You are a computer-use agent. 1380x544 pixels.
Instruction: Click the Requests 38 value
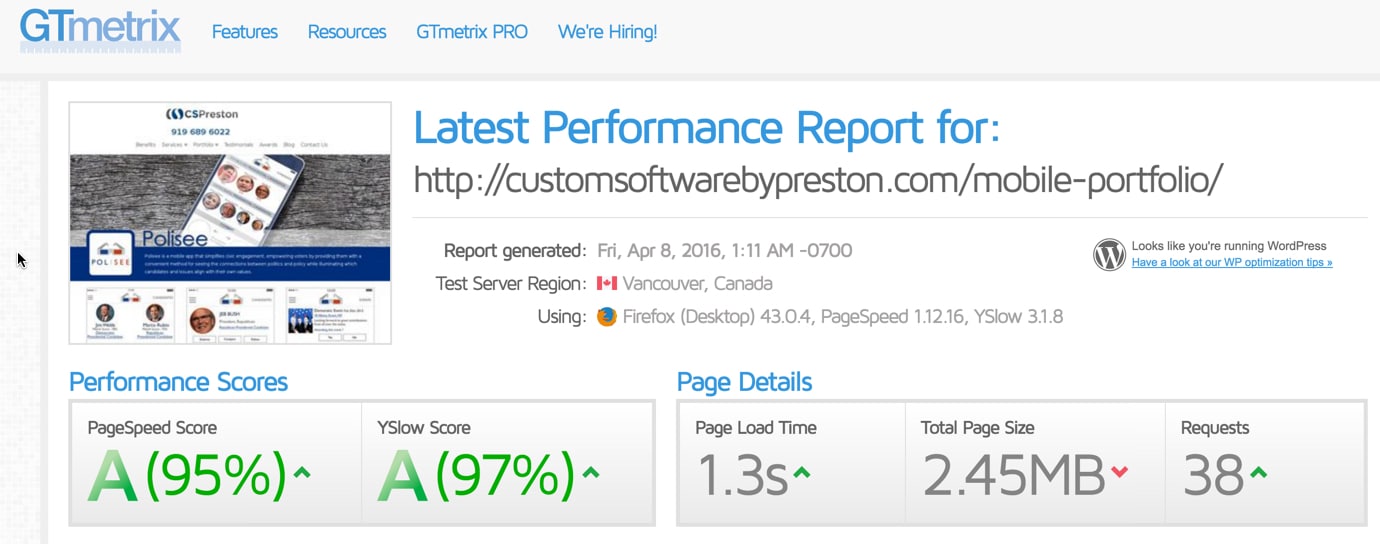1213,476
